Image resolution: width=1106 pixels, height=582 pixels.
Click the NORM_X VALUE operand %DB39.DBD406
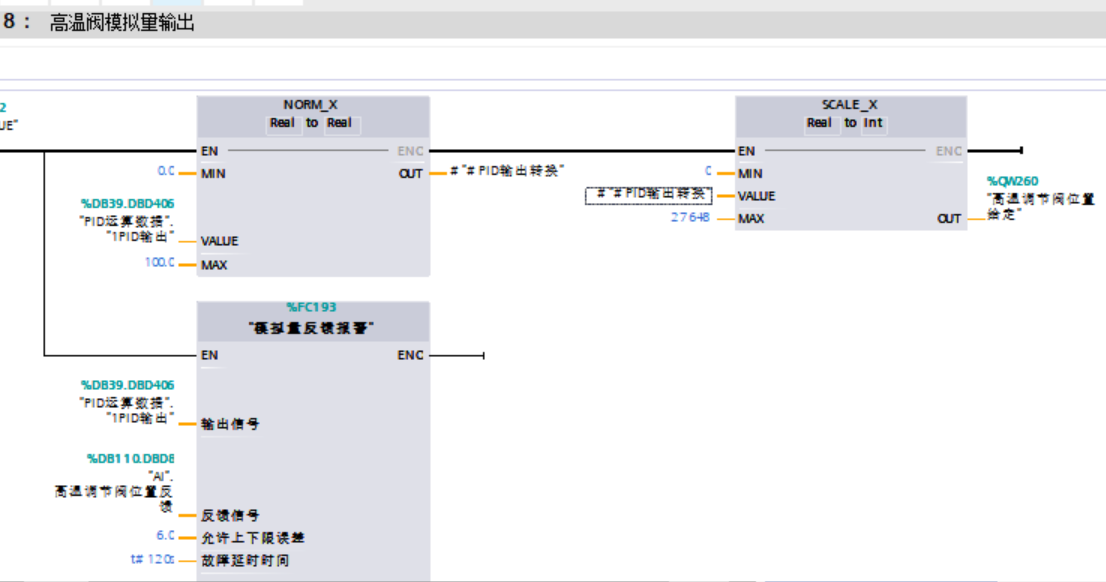point(127,203)
